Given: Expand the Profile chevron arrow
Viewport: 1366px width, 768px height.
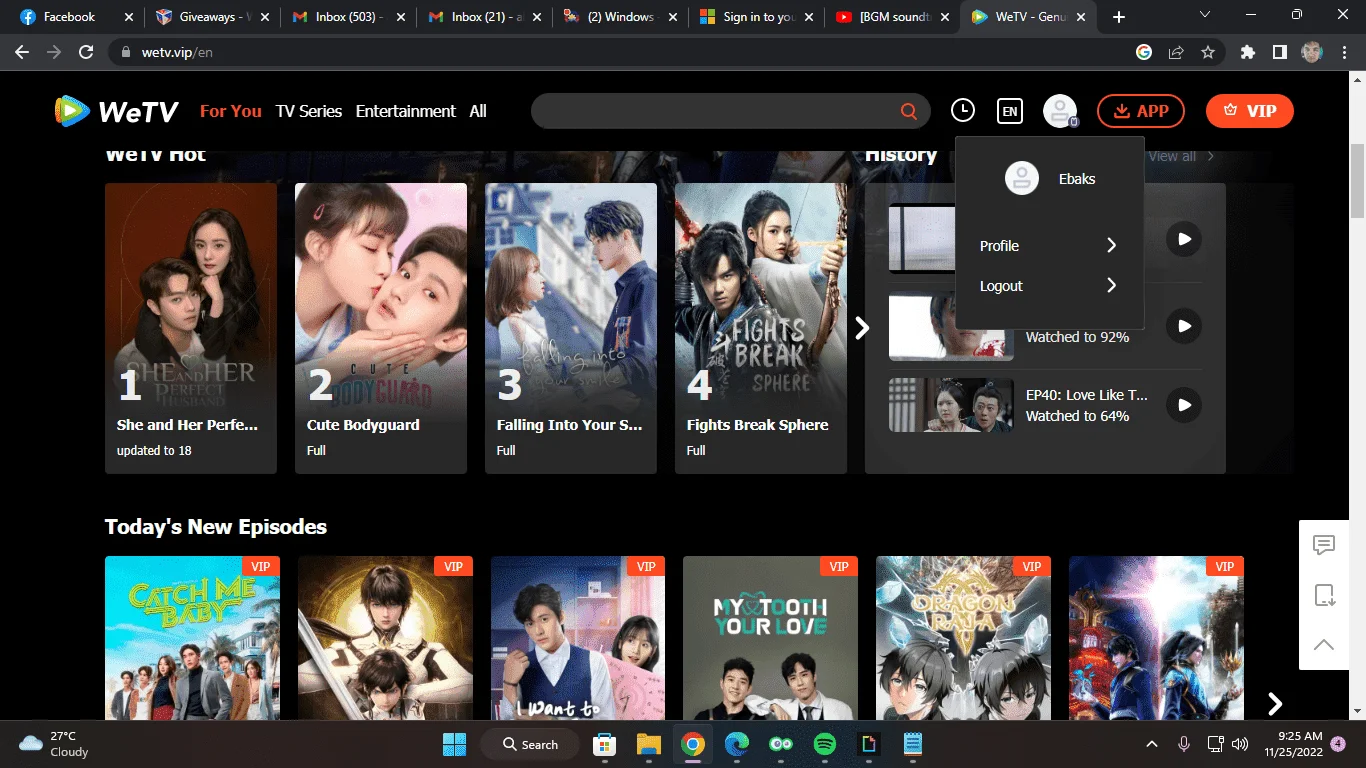Looking at the screenshot, I should [1111, 246].
